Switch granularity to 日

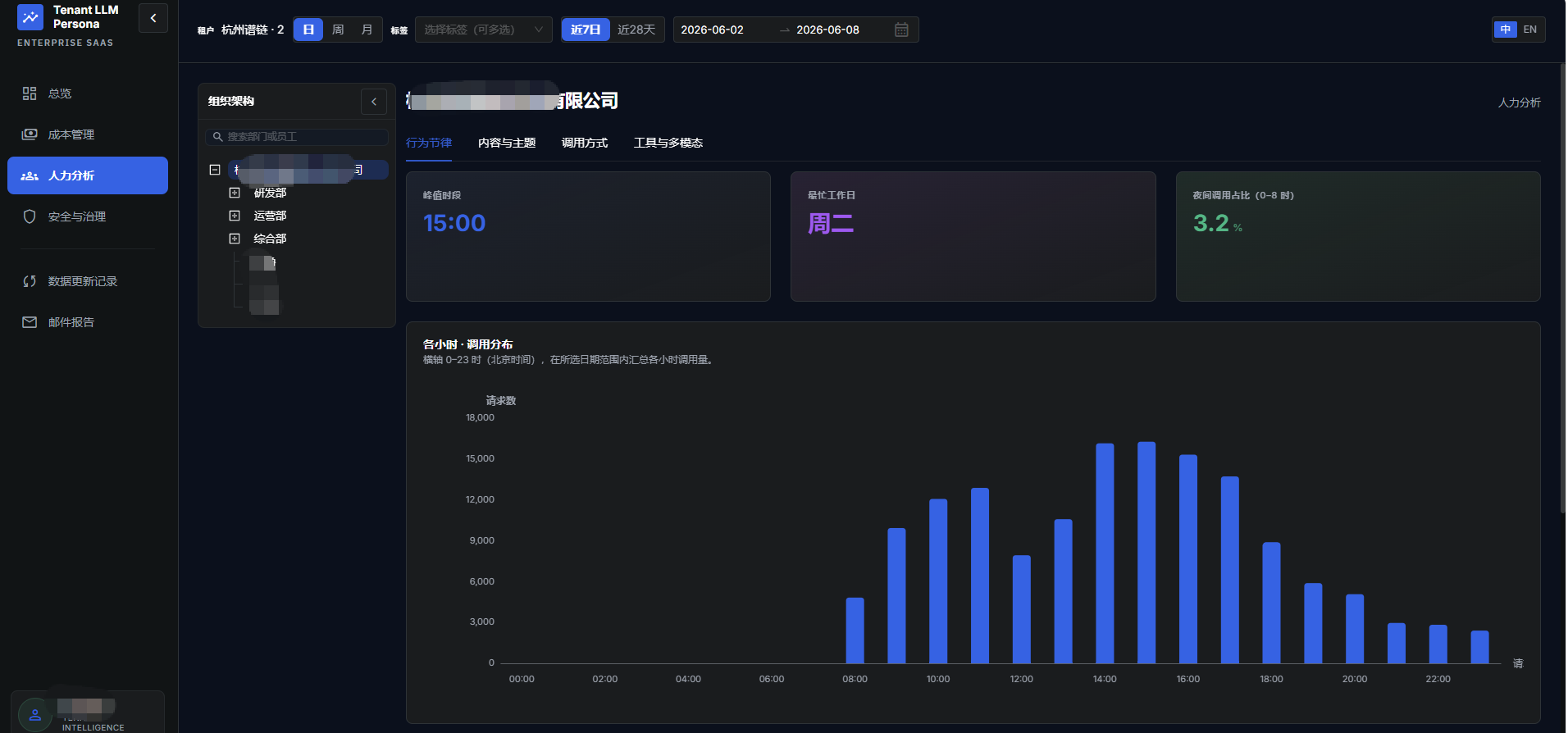[x=308, y=30]
